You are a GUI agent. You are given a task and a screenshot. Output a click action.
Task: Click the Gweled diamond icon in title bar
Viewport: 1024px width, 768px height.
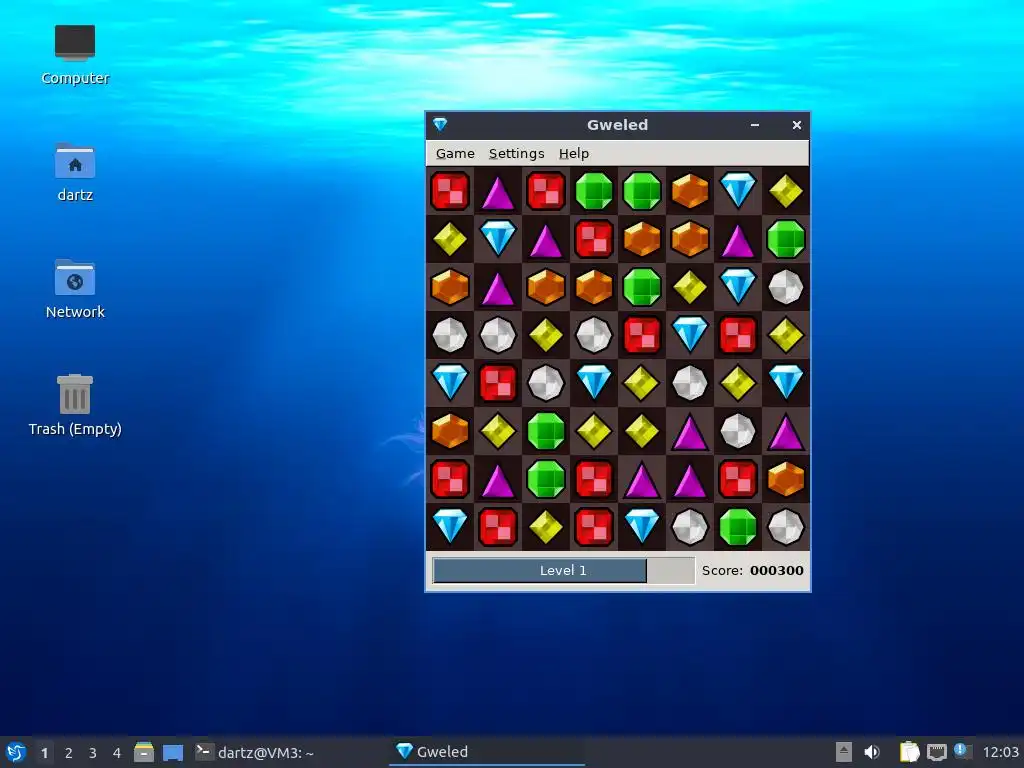[x=440, y=124]
